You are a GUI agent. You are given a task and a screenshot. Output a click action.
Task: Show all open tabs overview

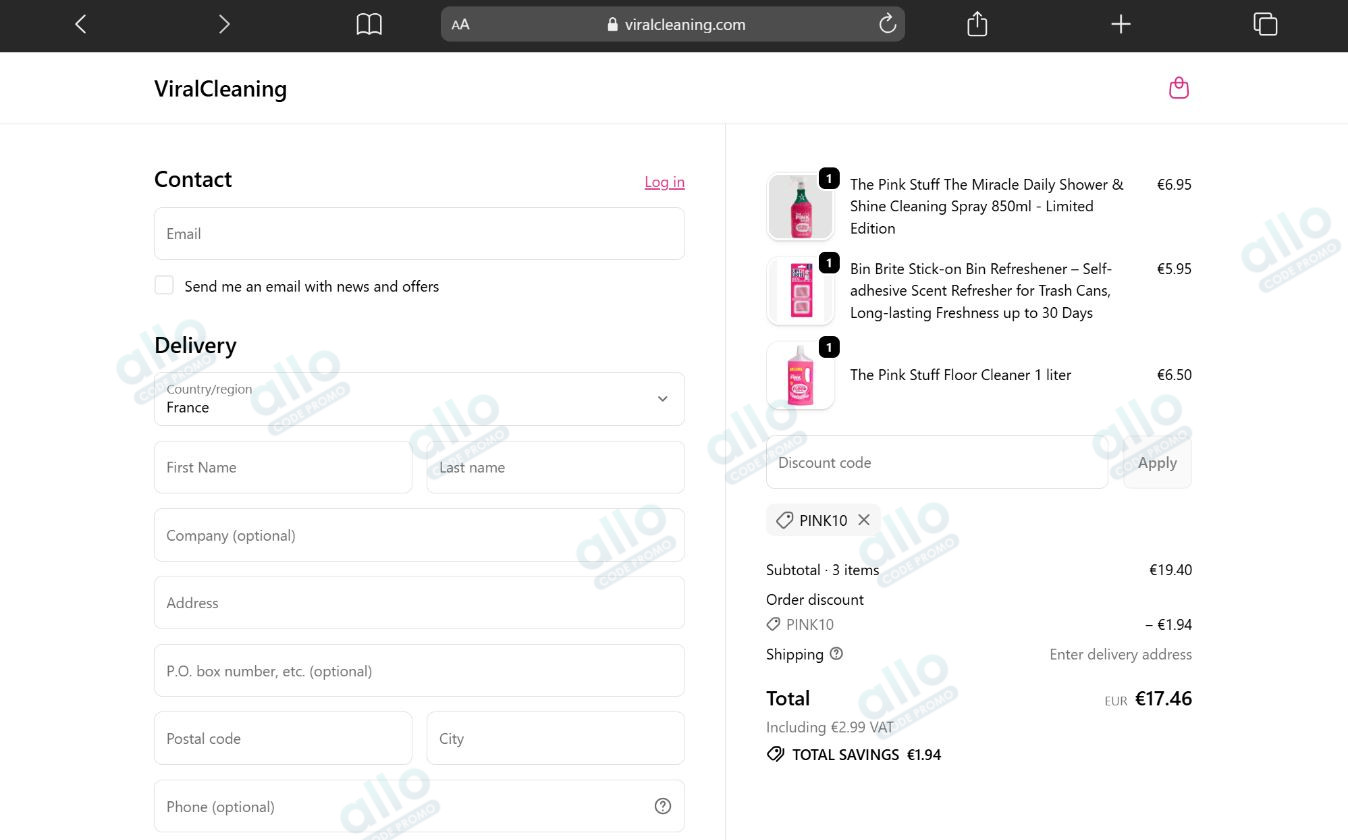pyautogui.click(x=1265, y=24)
